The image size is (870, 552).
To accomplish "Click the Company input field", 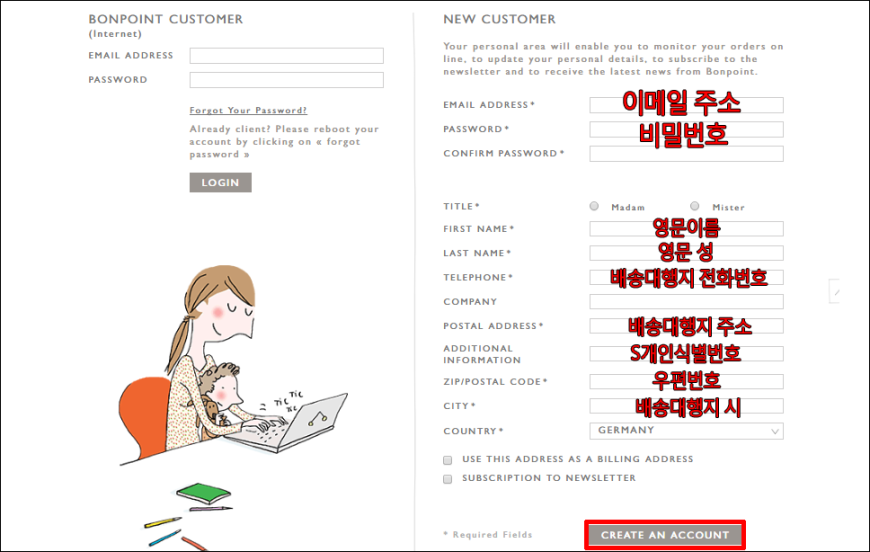I will point(686,301).
